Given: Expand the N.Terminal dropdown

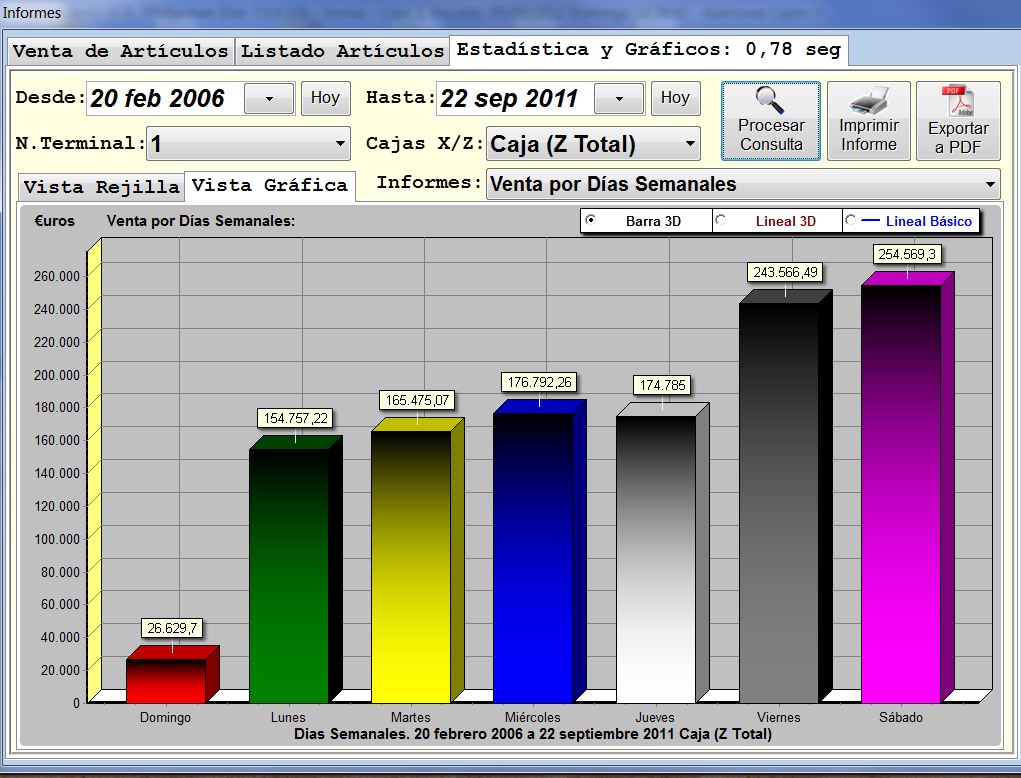Looking at the screenshot, I should (340, 144).
